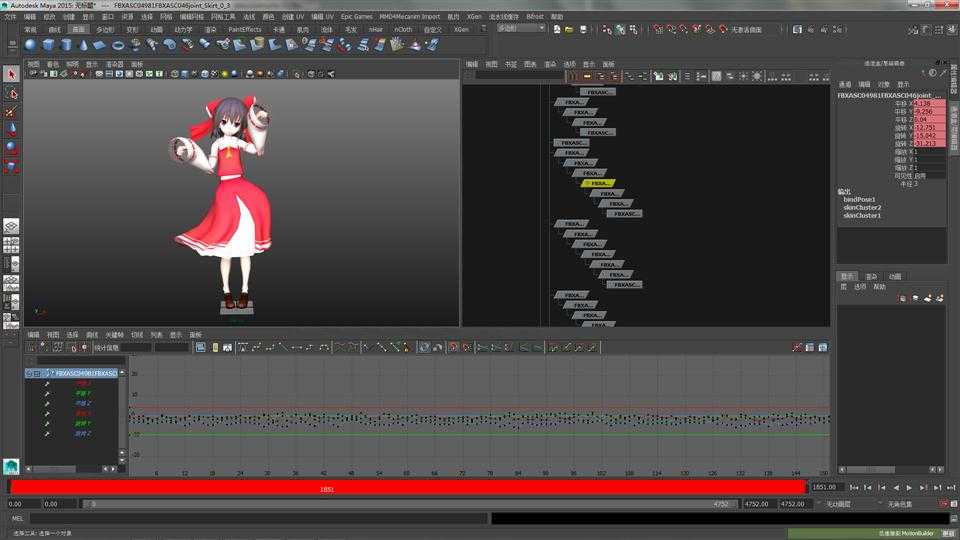960x540 pixels.
Task: Switch to four view layout
Action: point(11,245)
